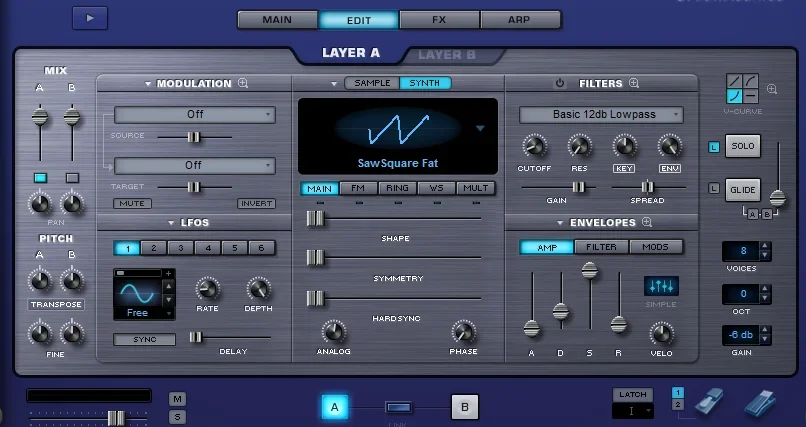Click the plus icon on LFO waveform box
Viewport: 806px width, 427px height.
(168, 274)
